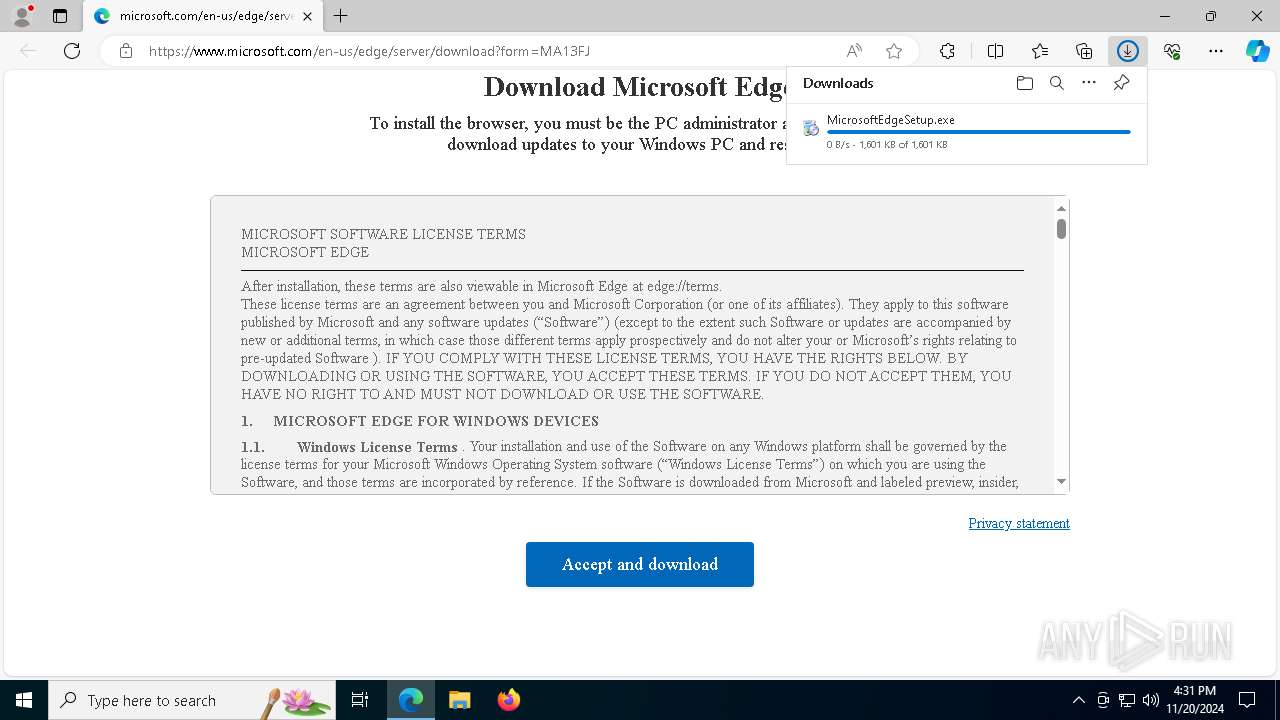The width and height of the screenshot is (1280, 720).
Task: Open downloads folder icon in Downloads panel
Action: (1024, 83)
